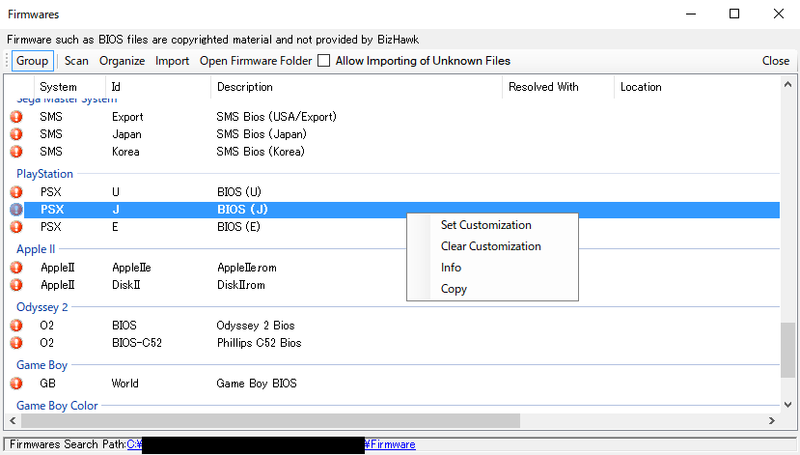Click the error icon beside PSX U row
This screenshot has height=455, width=800.
point(16,192)
